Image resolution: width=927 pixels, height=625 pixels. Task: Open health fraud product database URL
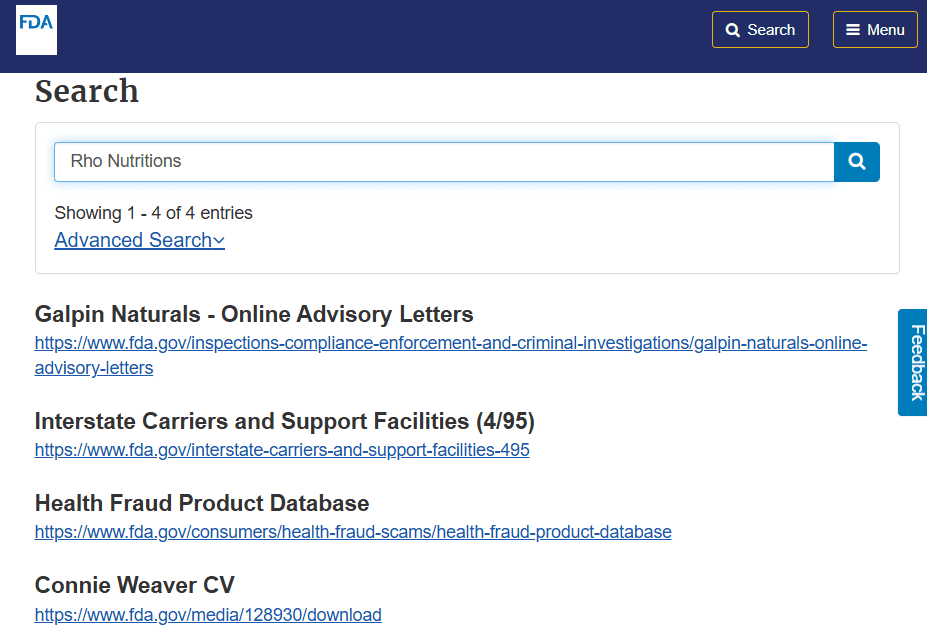[353, 532]
